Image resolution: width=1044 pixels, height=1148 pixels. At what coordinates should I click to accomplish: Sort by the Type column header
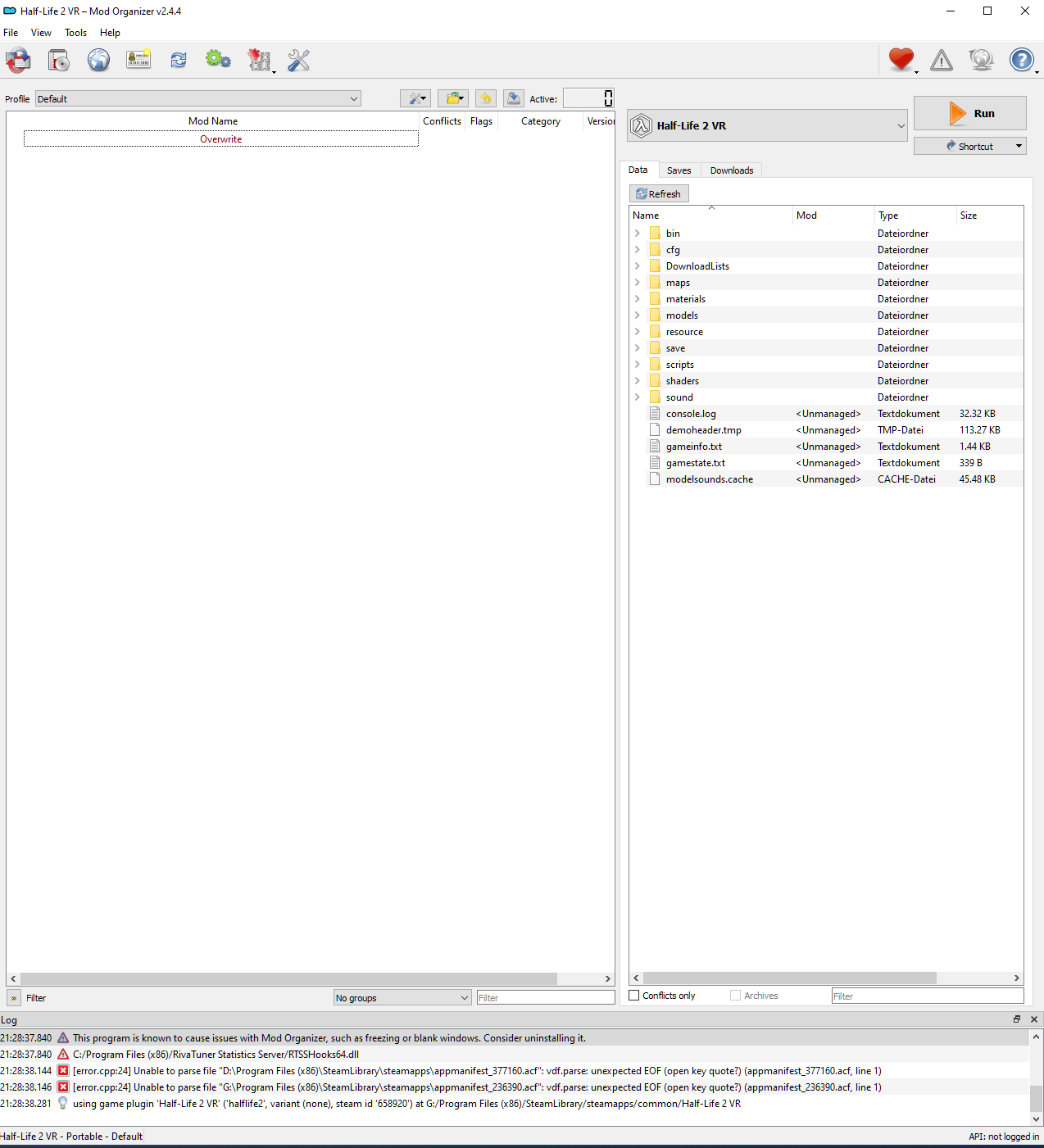point(915,216)
